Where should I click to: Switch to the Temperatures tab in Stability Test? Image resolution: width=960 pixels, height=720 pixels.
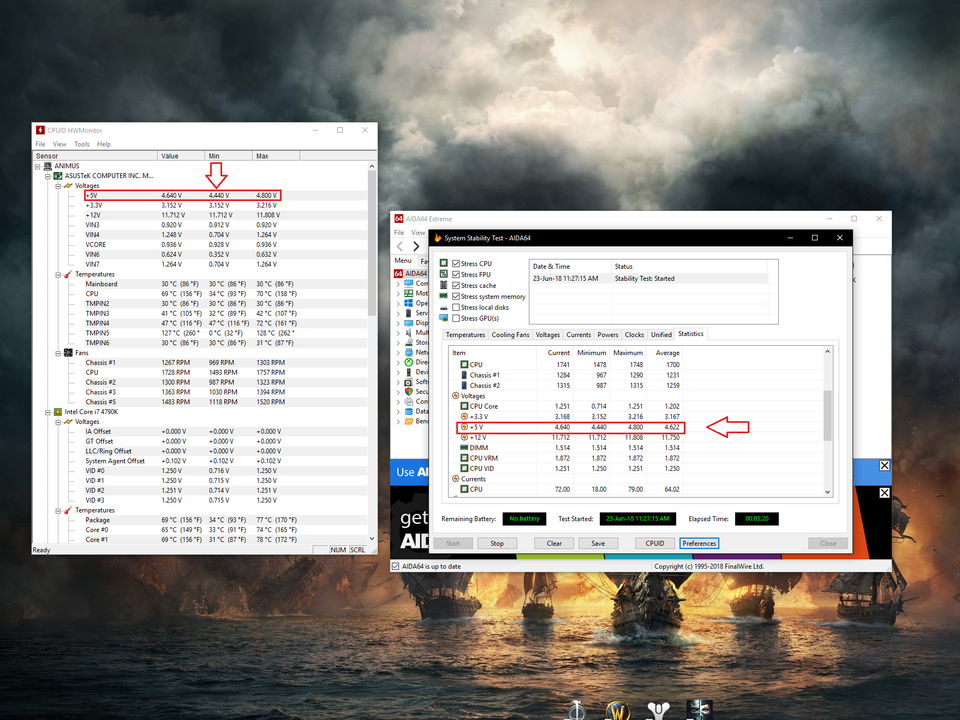click(x=465, y=335)
